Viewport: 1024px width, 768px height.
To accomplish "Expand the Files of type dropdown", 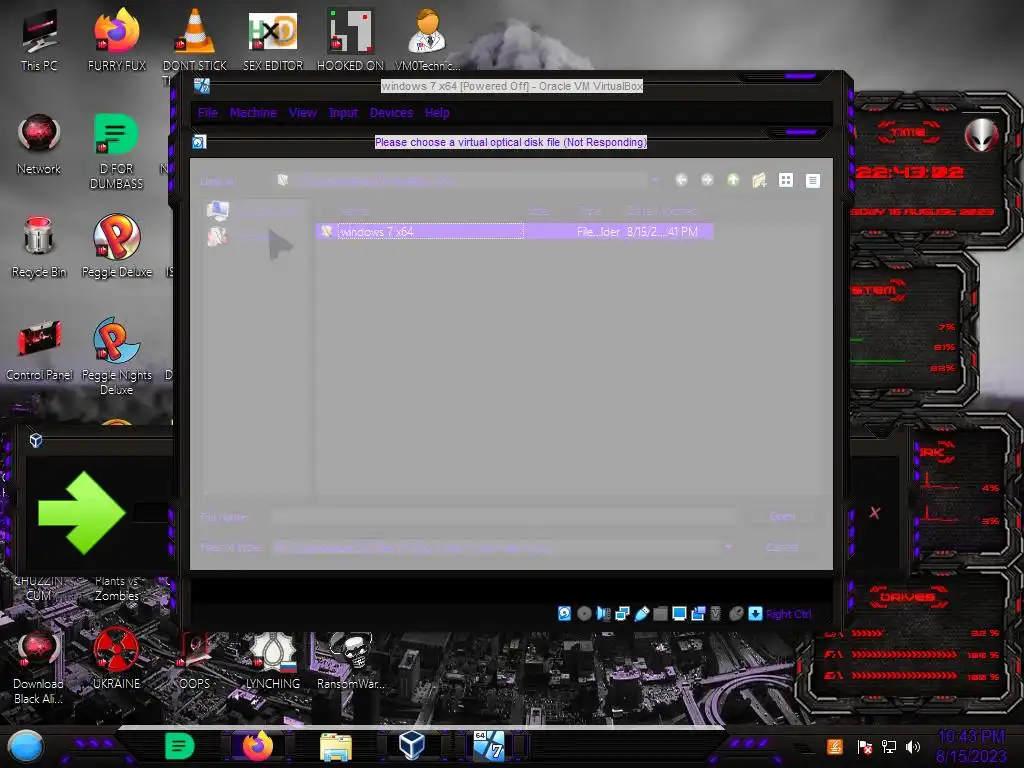I will coord(728,547).
